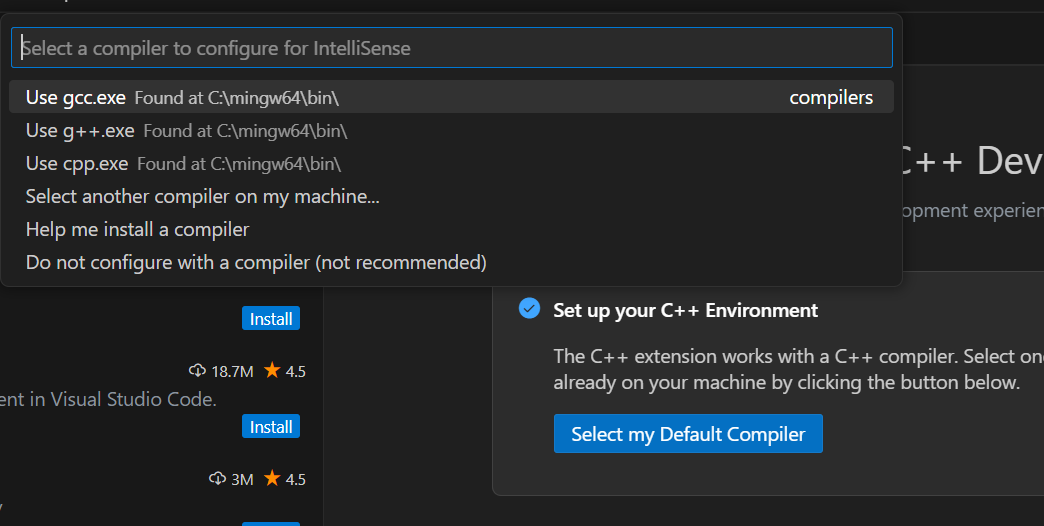
Task: Click the Select my Default Compiler button
Action: pos(688,433)
